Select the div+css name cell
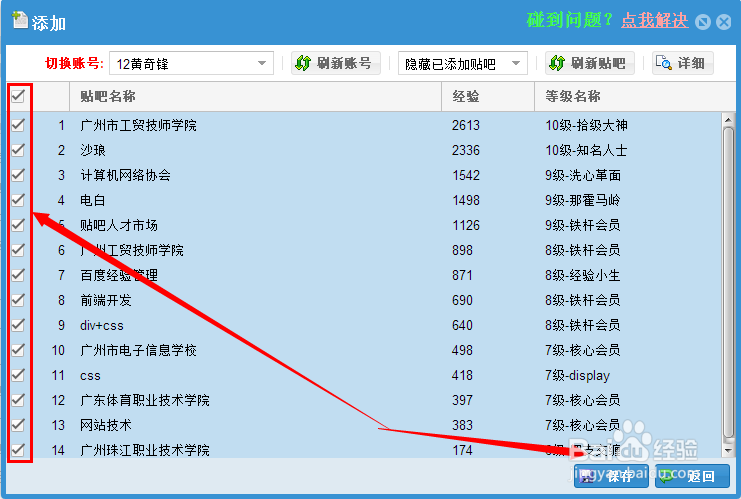 tap(102, 326)
